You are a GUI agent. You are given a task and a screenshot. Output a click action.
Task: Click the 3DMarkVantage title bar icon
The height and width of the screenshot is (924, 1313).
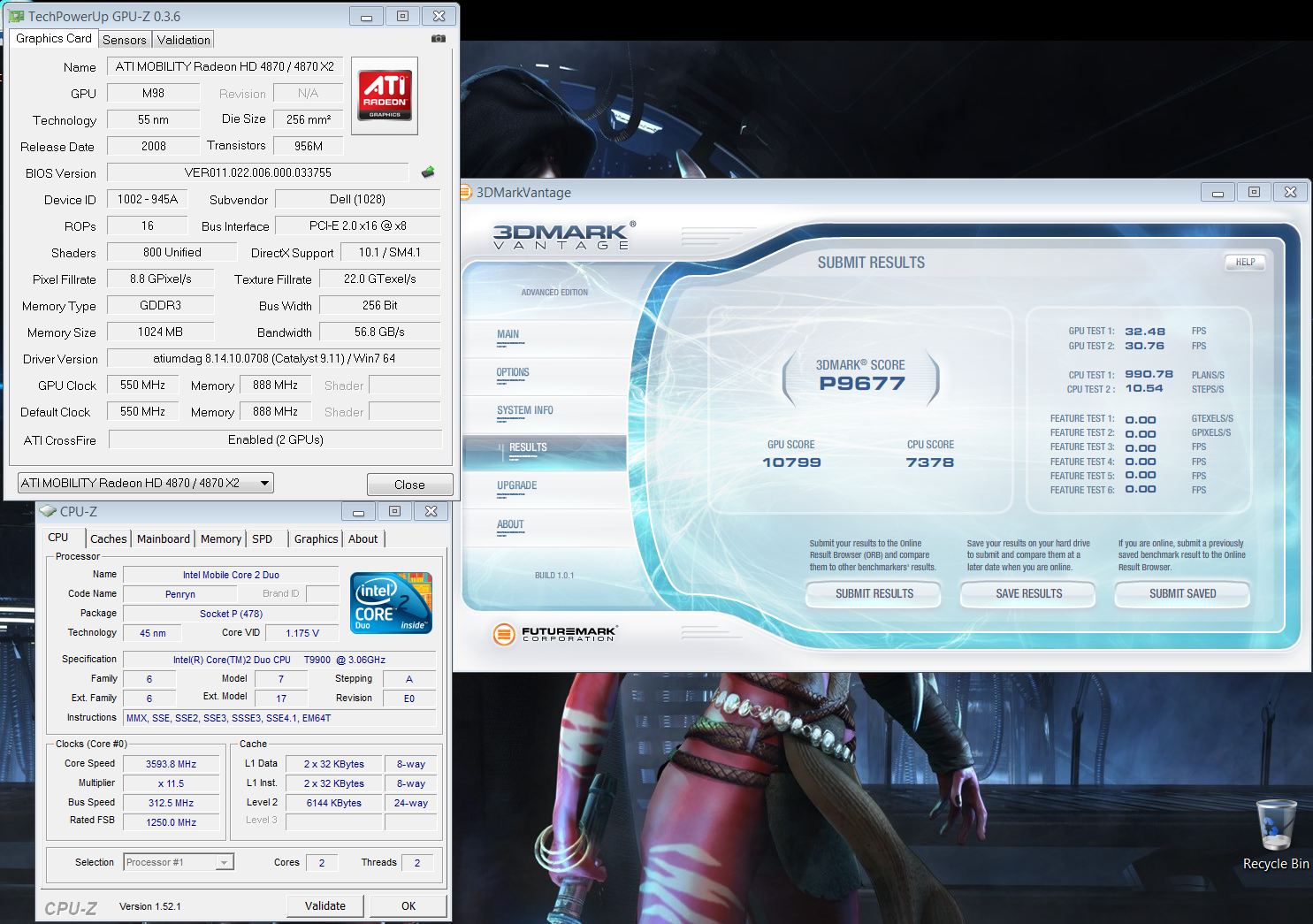tap(466, 192)
